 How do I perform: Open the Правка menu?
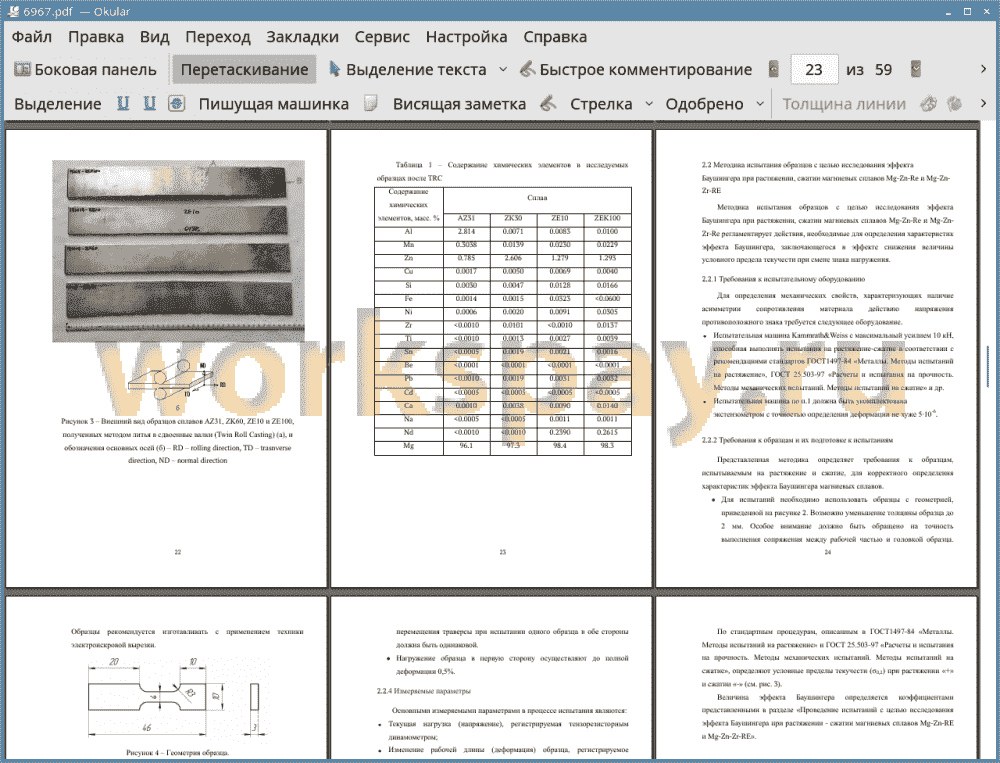[x=96, y=37]
